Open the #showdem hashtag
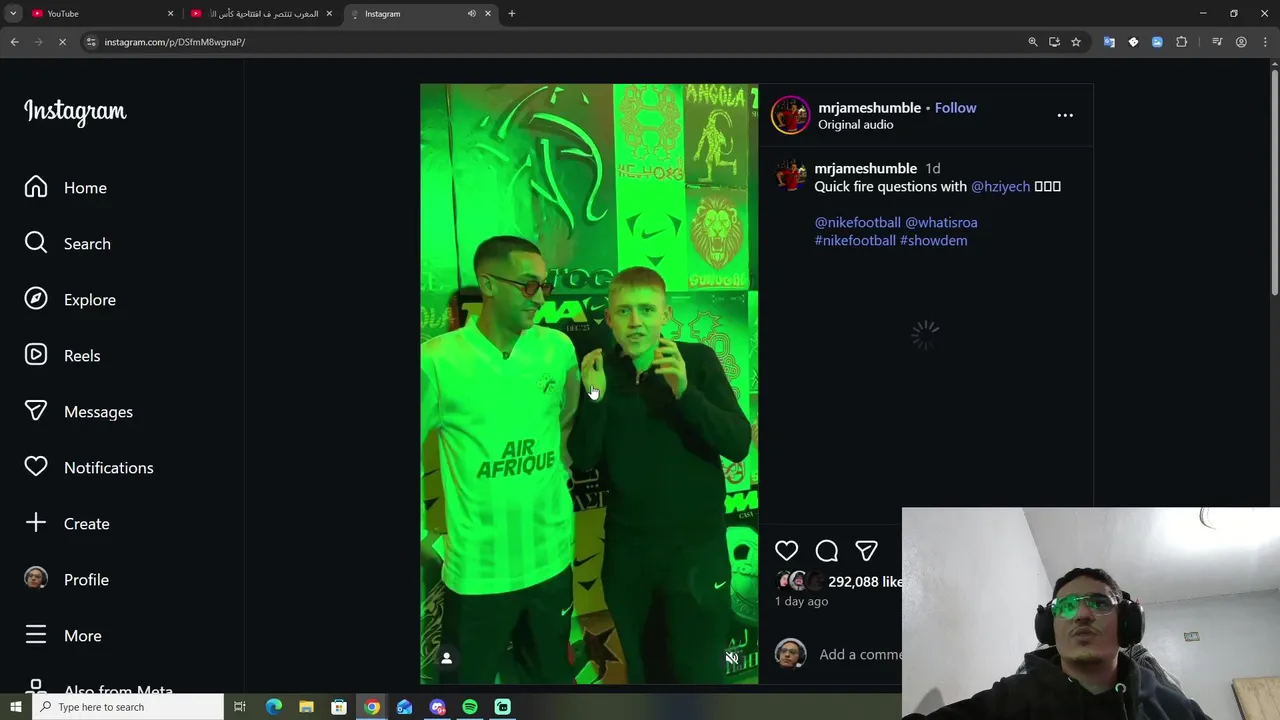The height and width of the screenshot is (720, 1280). pos(933,241)
